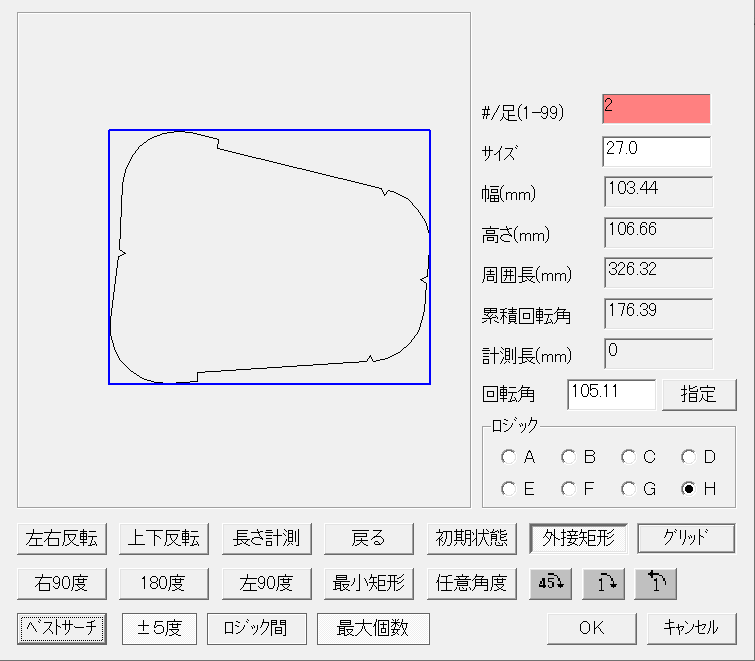The image size is (755, 661).
Task: Select logic radio button C
Action: [x=628, y=456]
